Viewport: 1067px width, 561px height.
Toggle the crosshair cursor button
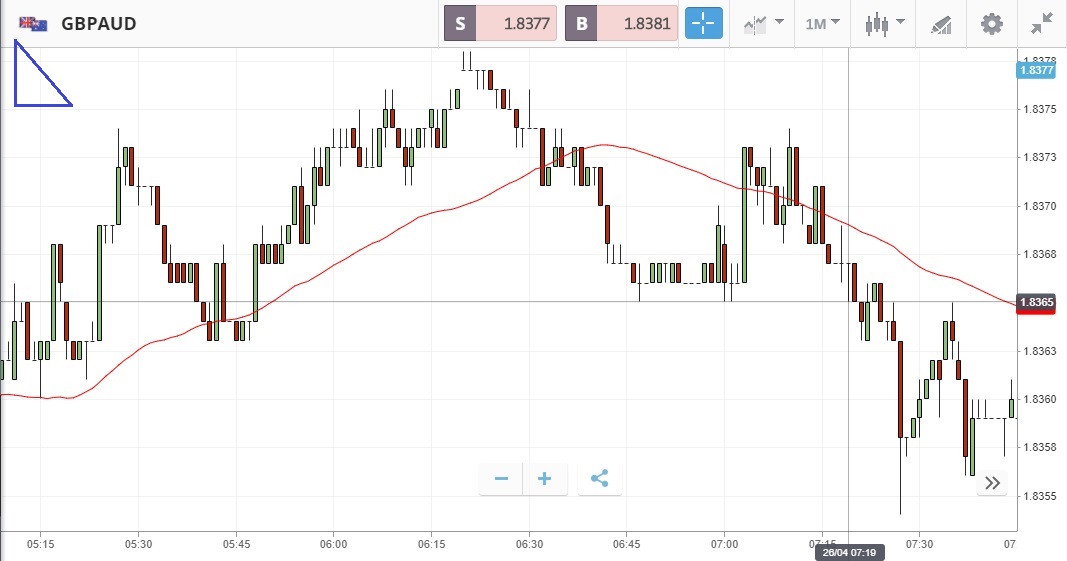pyautogui.click(x=704, y=23)
